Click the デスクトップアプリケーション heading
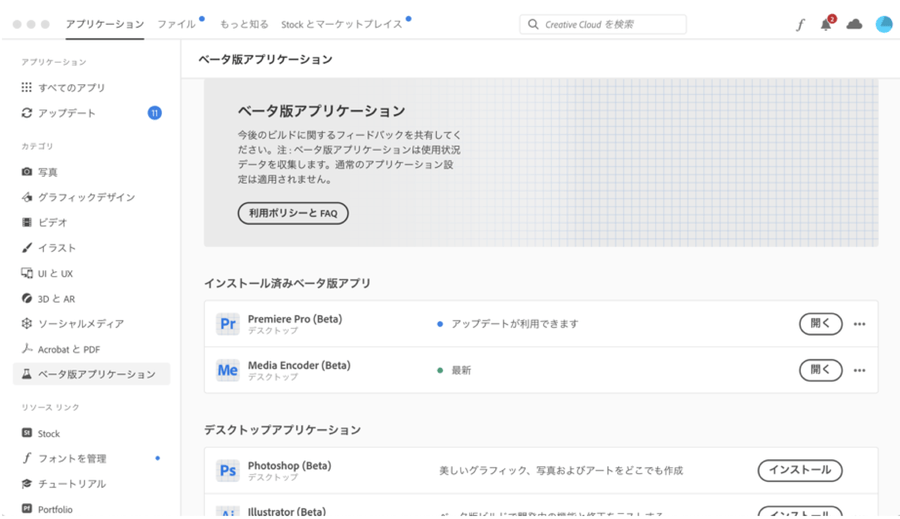Screen dimensions: 900x519 (x=282, y=430)
